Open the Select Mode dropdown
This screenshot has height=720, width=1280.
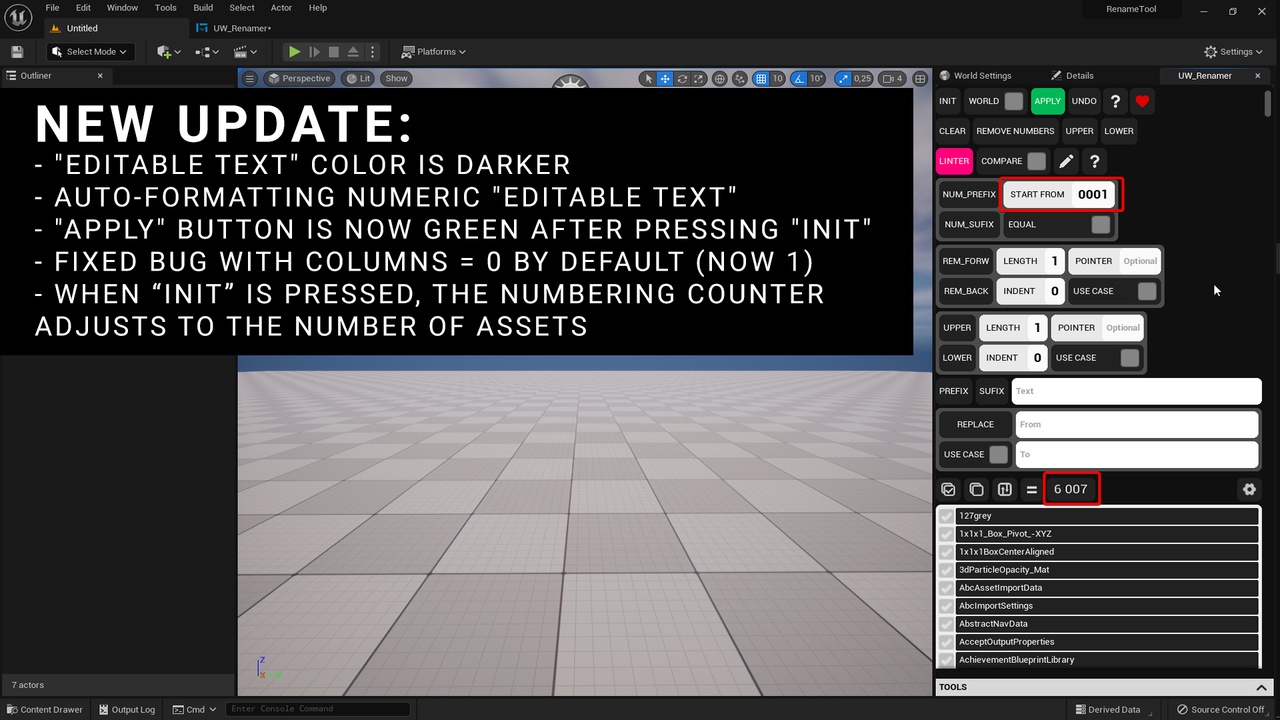coord(90,52)
